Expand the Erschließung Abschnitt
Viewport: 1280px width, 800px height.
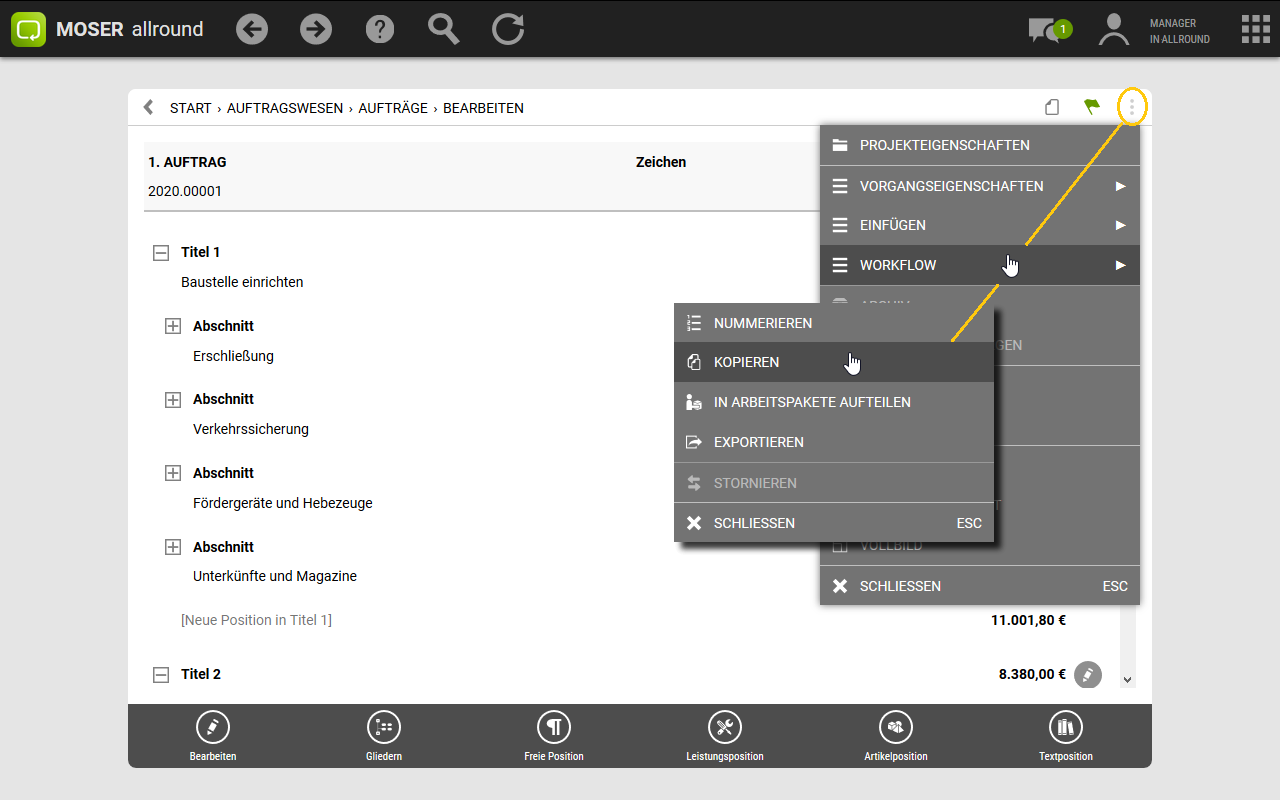click(x=173, y=326)
